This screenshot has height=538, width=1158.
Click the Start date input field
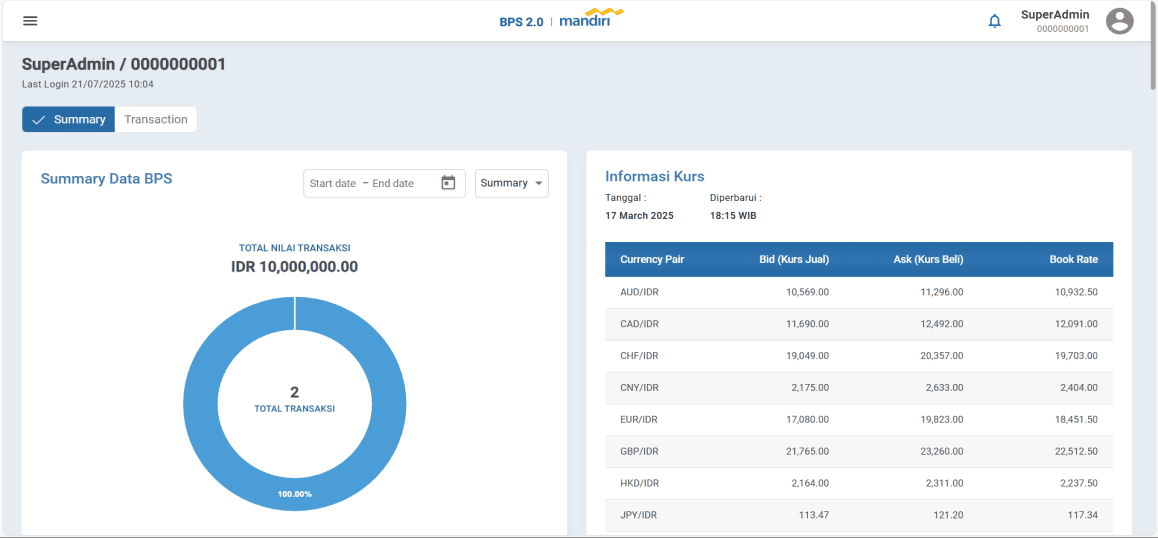click(x=332, y=183)
